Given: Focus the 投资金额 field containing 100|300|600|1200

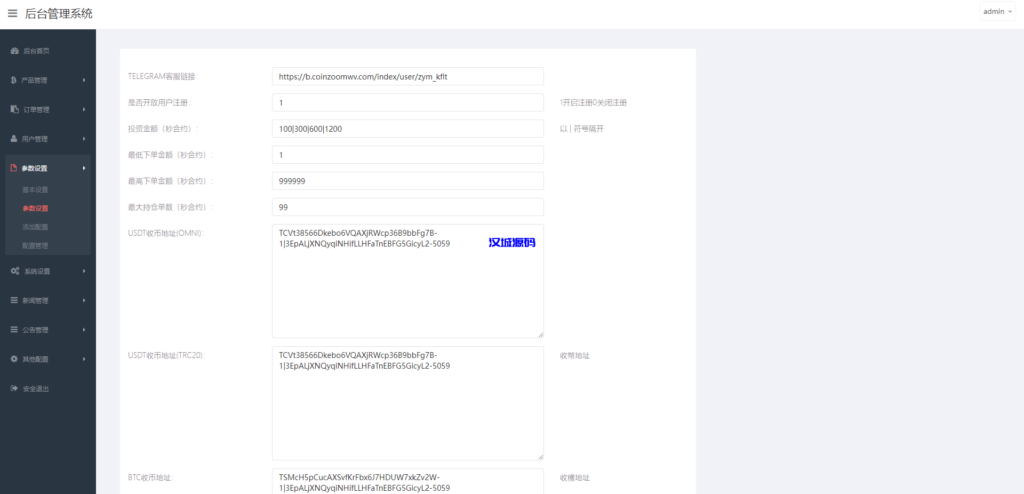Looking at the screenshot, I should click(407, 129).
